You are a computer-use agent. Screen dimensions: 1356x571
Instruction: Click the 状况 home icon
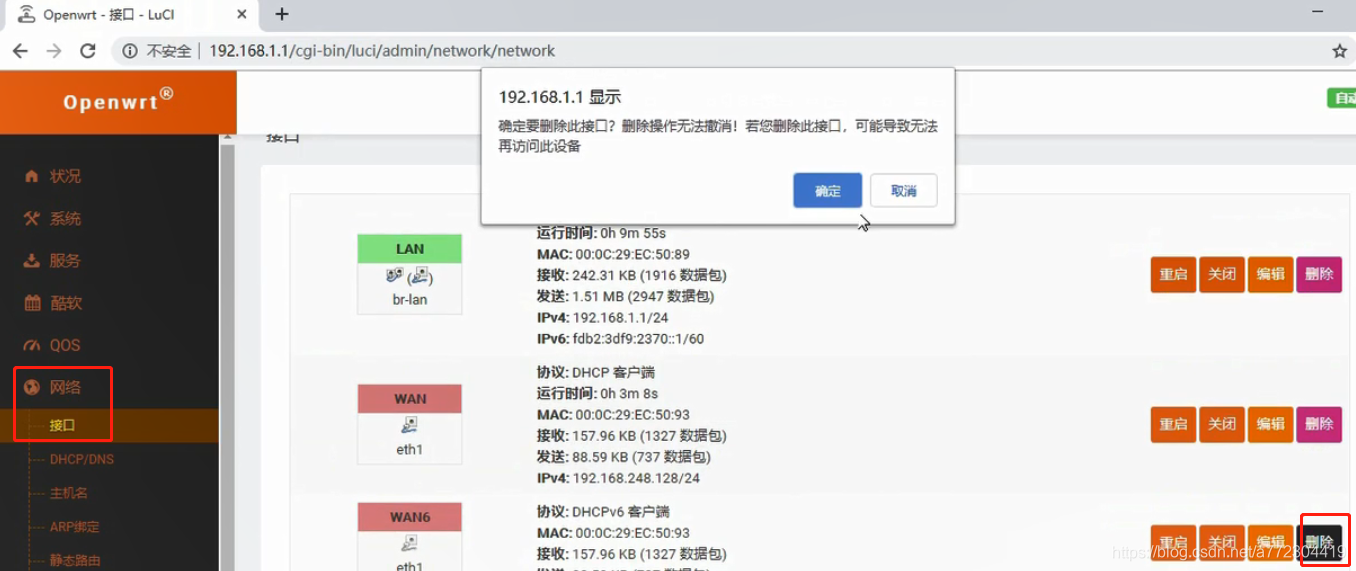point(32,176)
